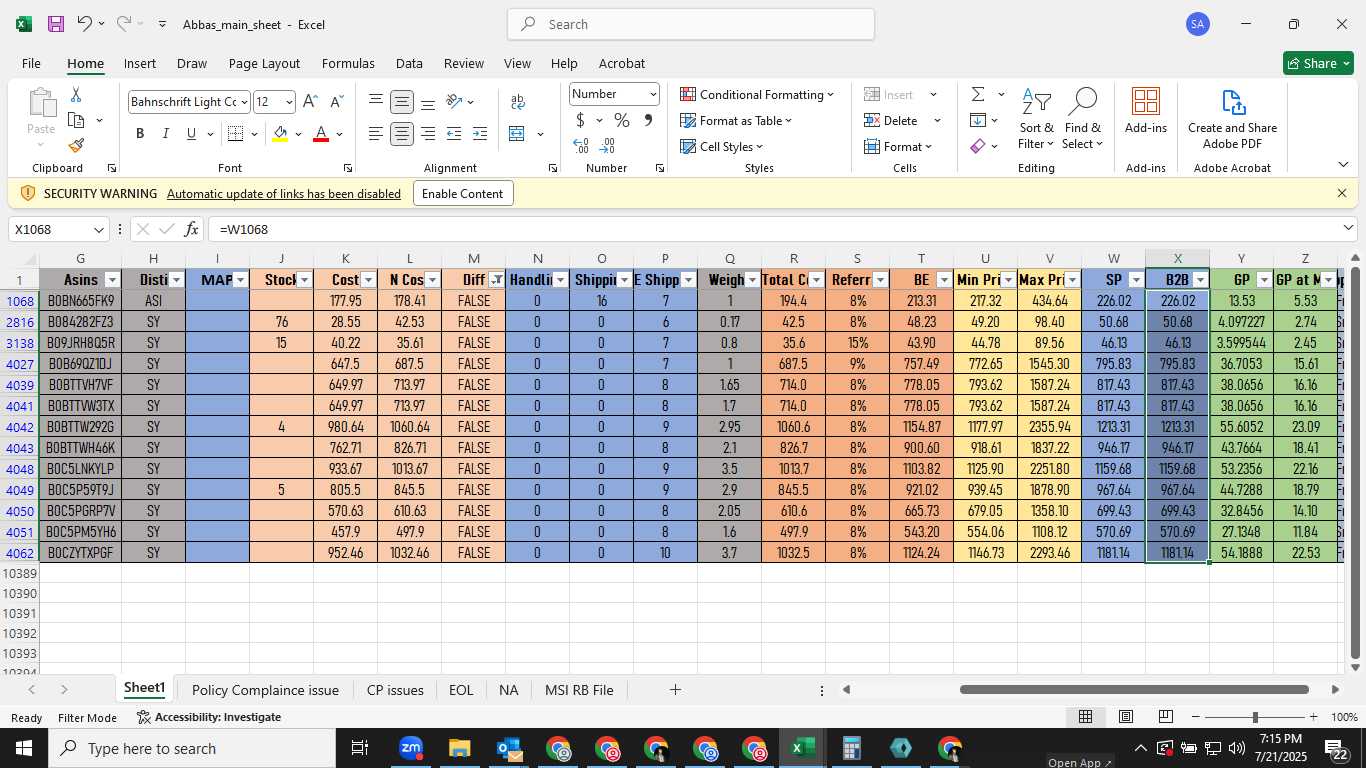Open the Number format dropdown

tap(653, 94)
